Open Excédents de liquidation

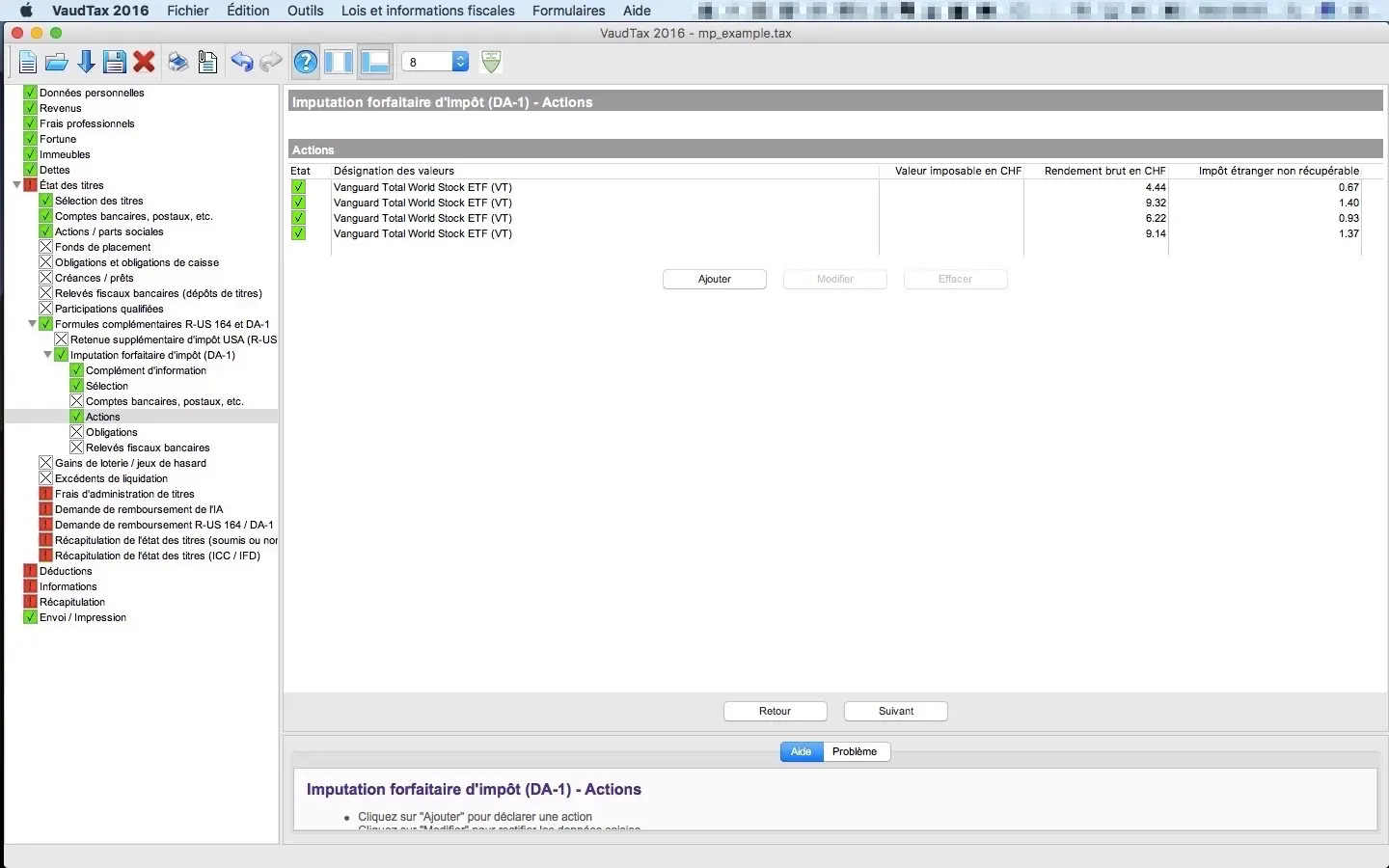coord(111,478)
